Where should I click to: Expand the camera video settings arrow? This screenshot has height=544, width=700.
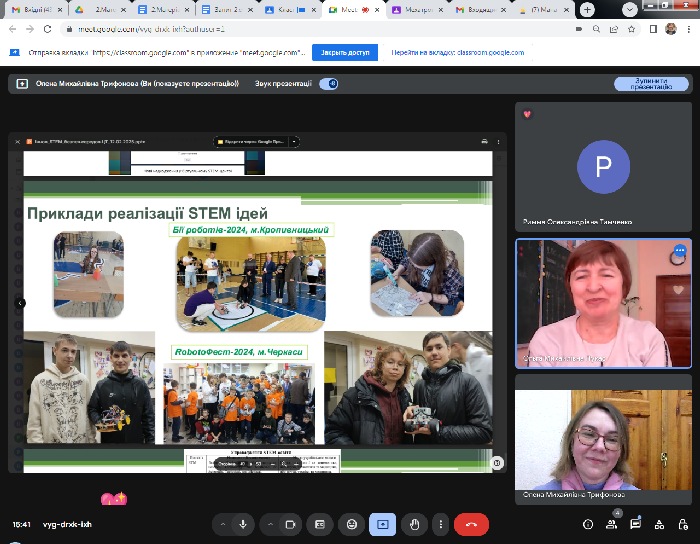coord(269,524)
